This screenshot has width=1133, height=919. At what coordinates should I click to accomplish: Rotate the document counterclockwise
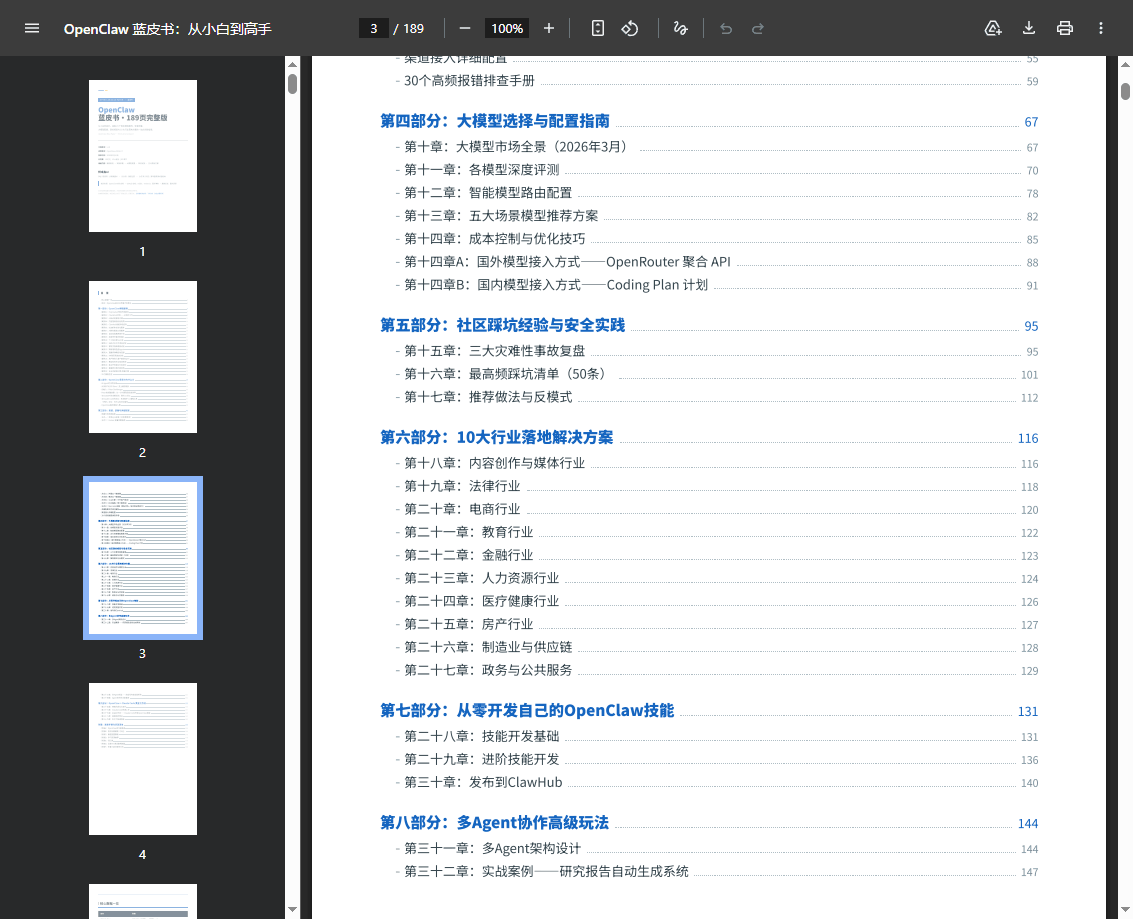click(x=630, y=28)
